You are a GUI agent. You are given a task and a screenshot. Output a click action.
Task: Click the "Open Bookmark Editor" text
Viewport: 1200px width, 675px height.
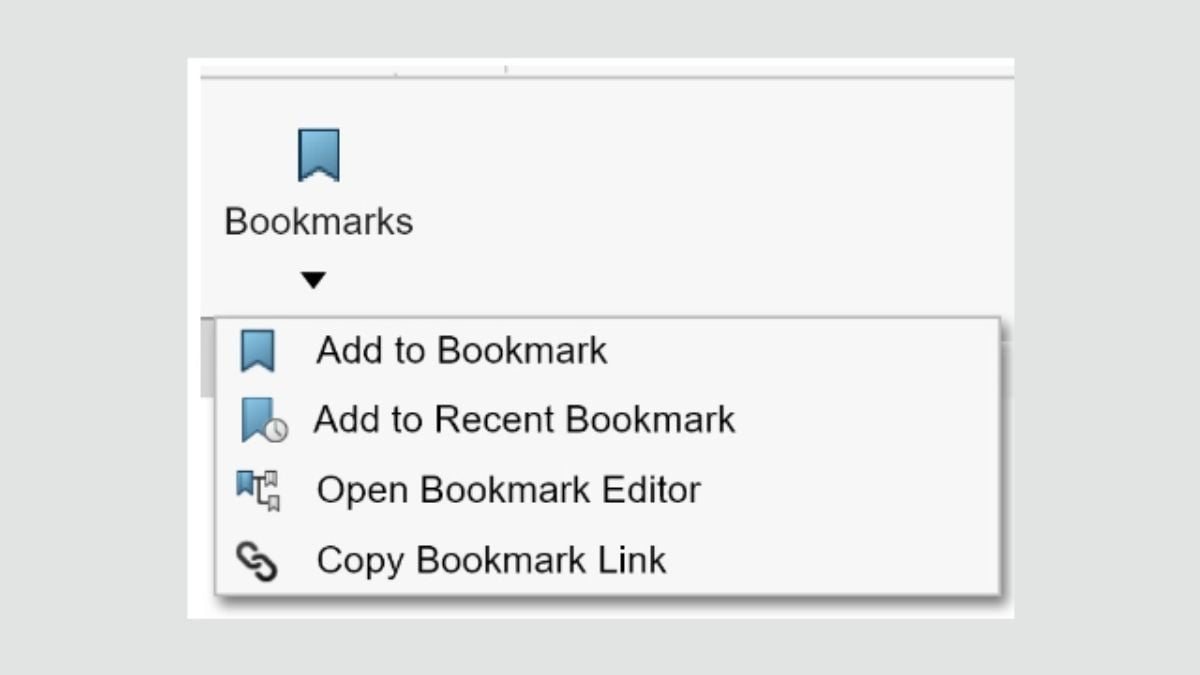click(508, 490)
